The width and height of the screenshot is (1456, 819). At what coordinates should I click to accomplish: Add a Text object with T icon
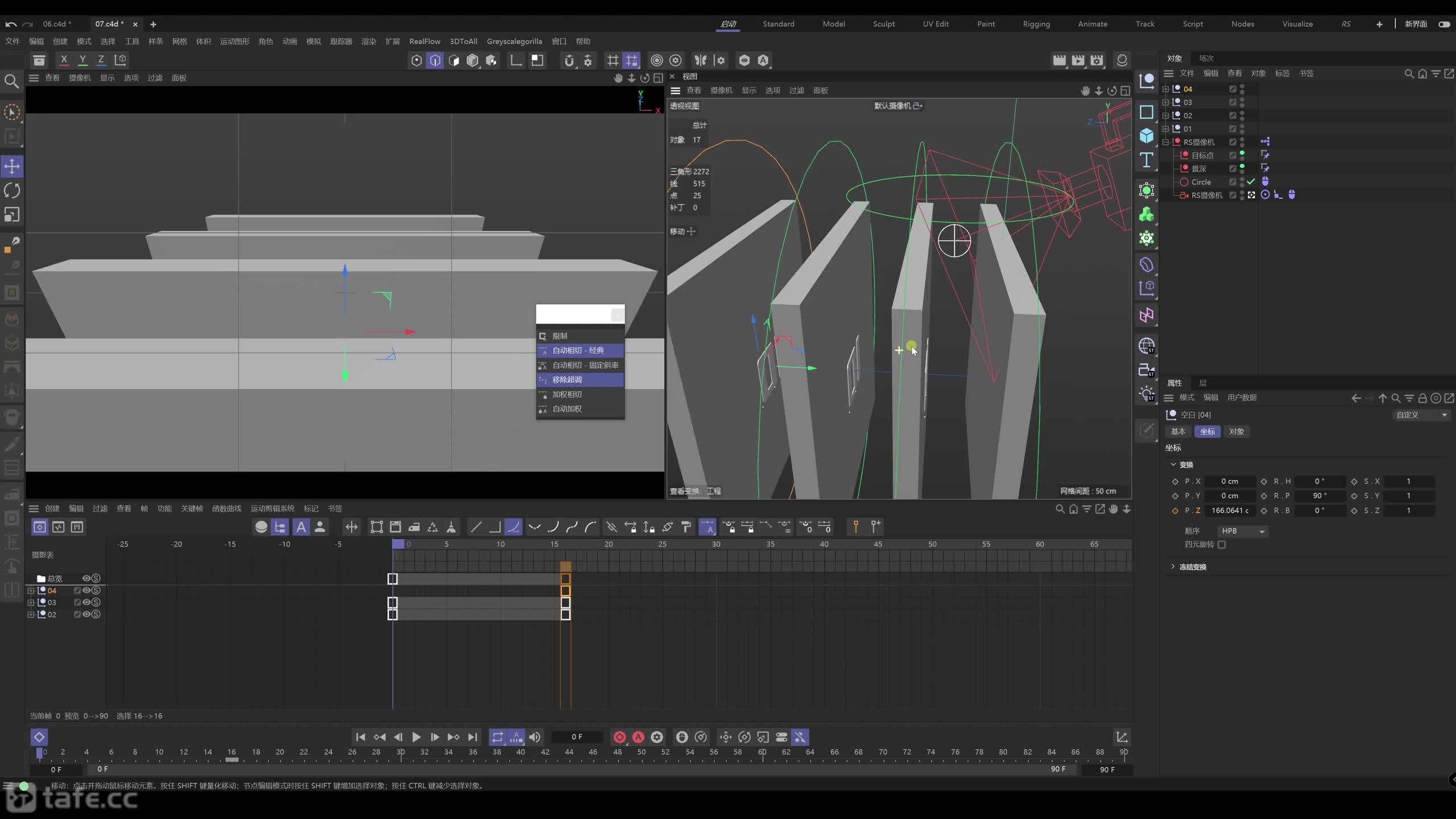coord(1147,160)
